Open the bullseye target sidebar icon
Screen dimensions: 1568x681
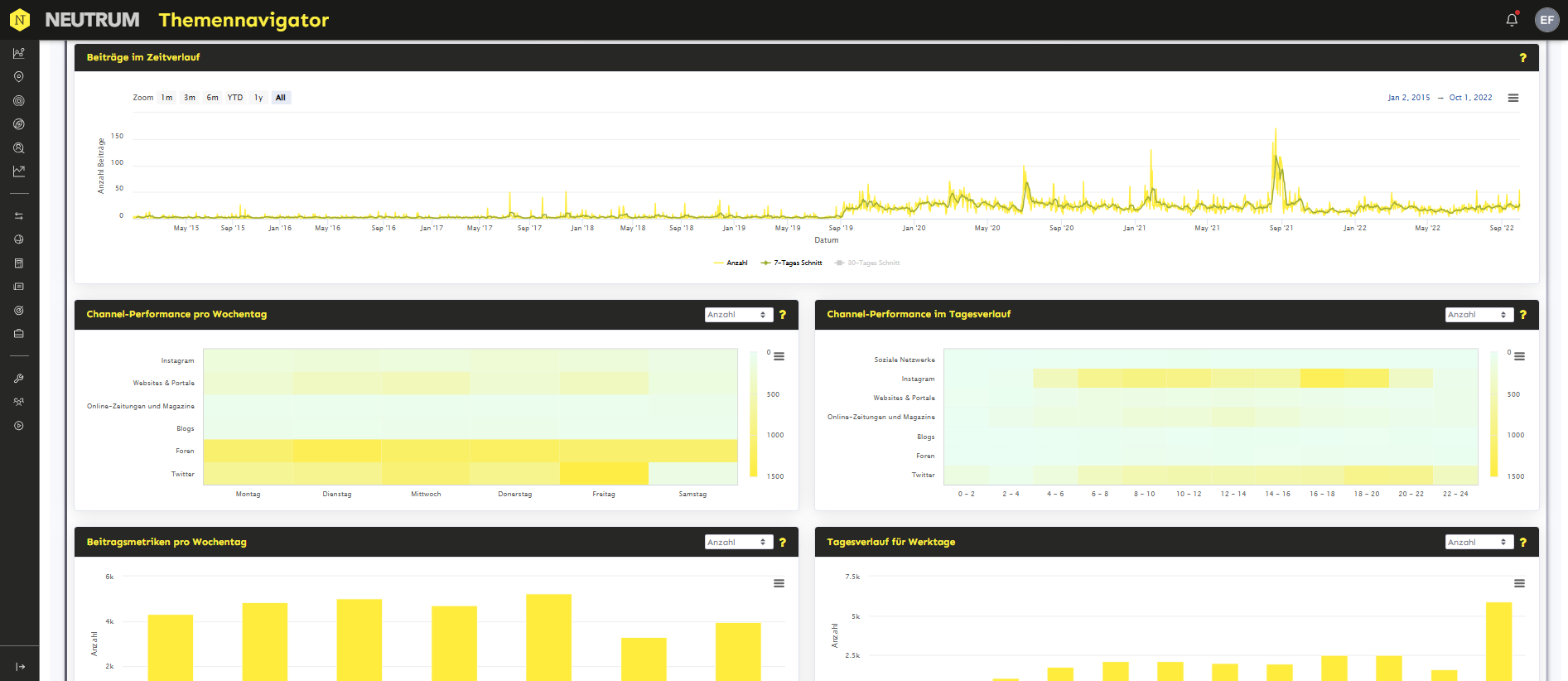19,311
